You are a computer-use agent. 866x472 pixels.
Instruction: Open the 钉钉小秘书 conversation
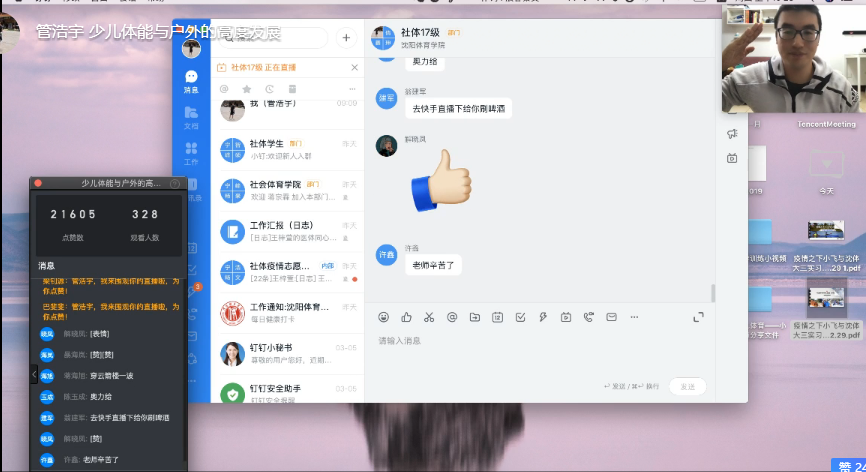tap(288, 353)
